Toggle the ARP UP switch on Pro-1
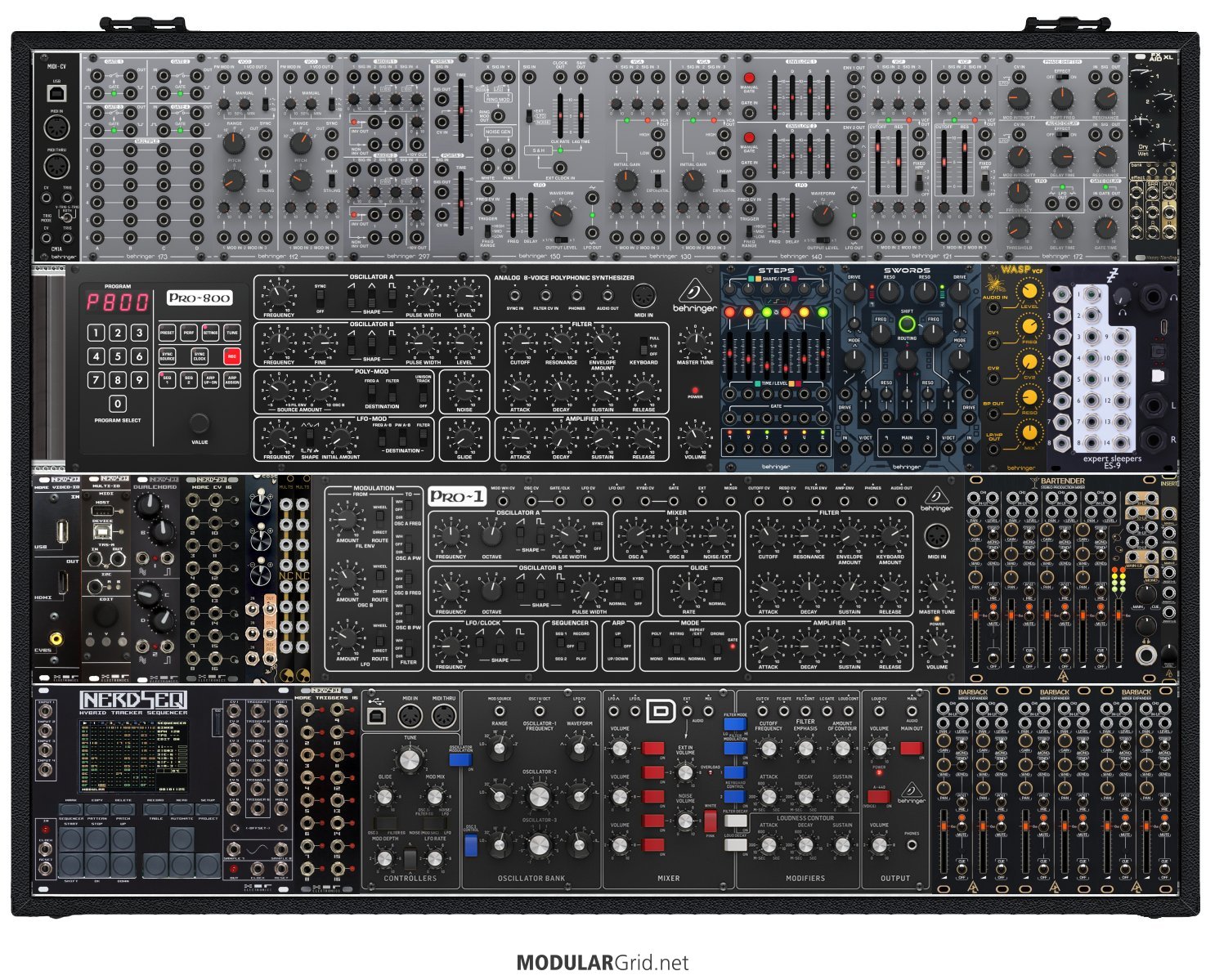The image size is (1206, 980). [617, 646]
